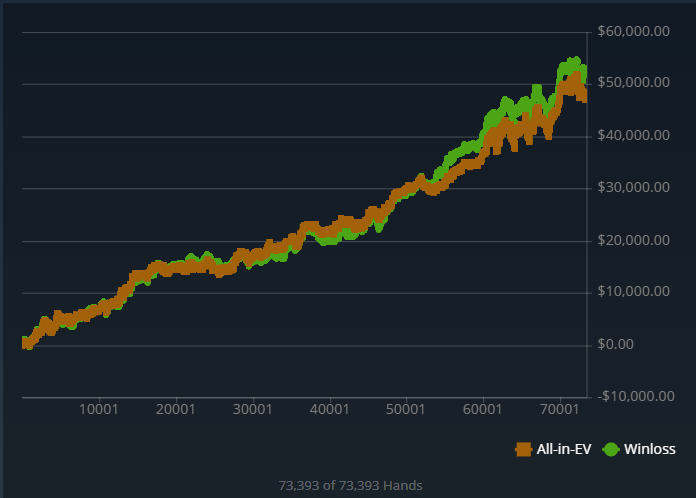Select the $40,000.00 y-axis label
Viewport: 696px width, 498px height.
click(632, 136)
